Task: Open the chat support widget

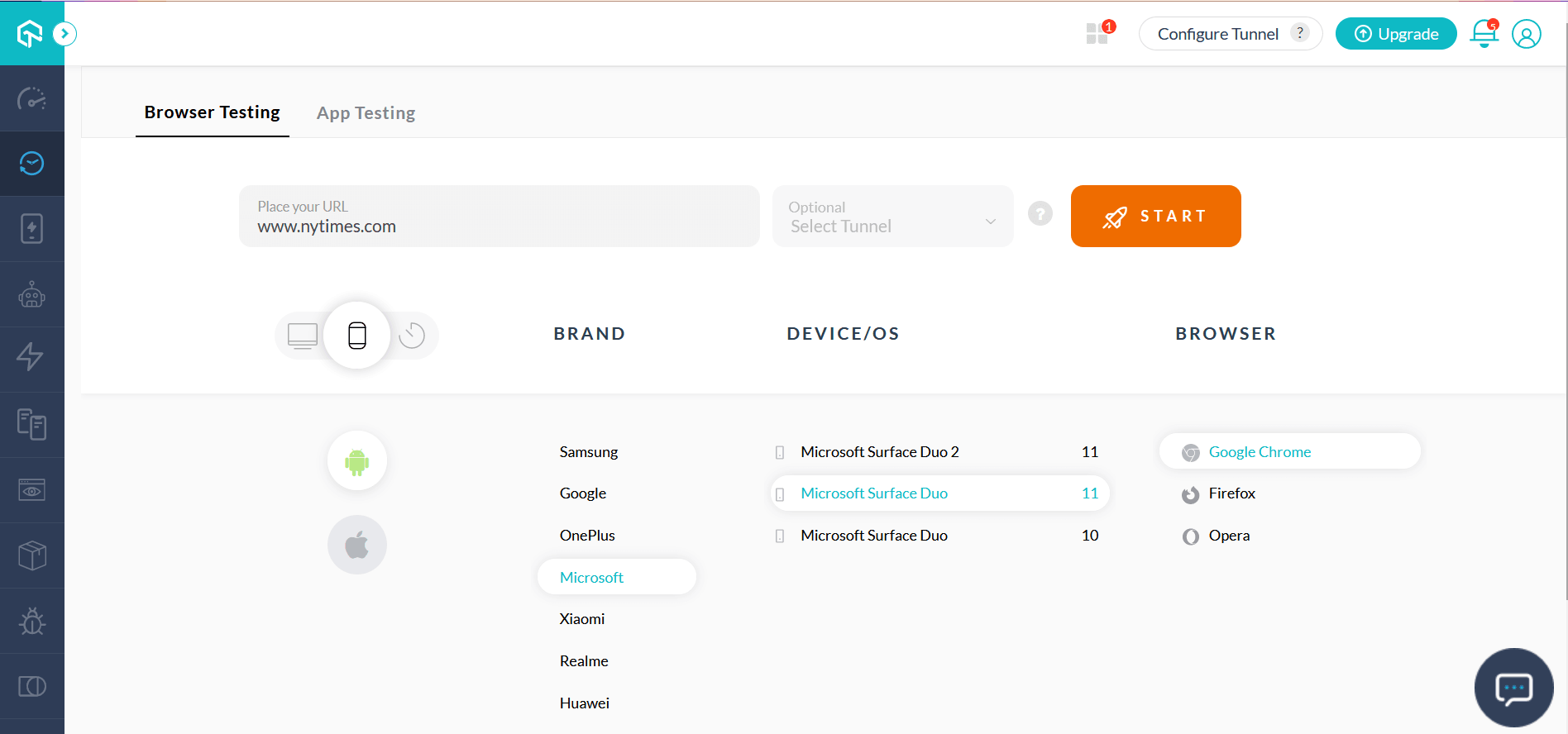Action: pos(1513,688)
